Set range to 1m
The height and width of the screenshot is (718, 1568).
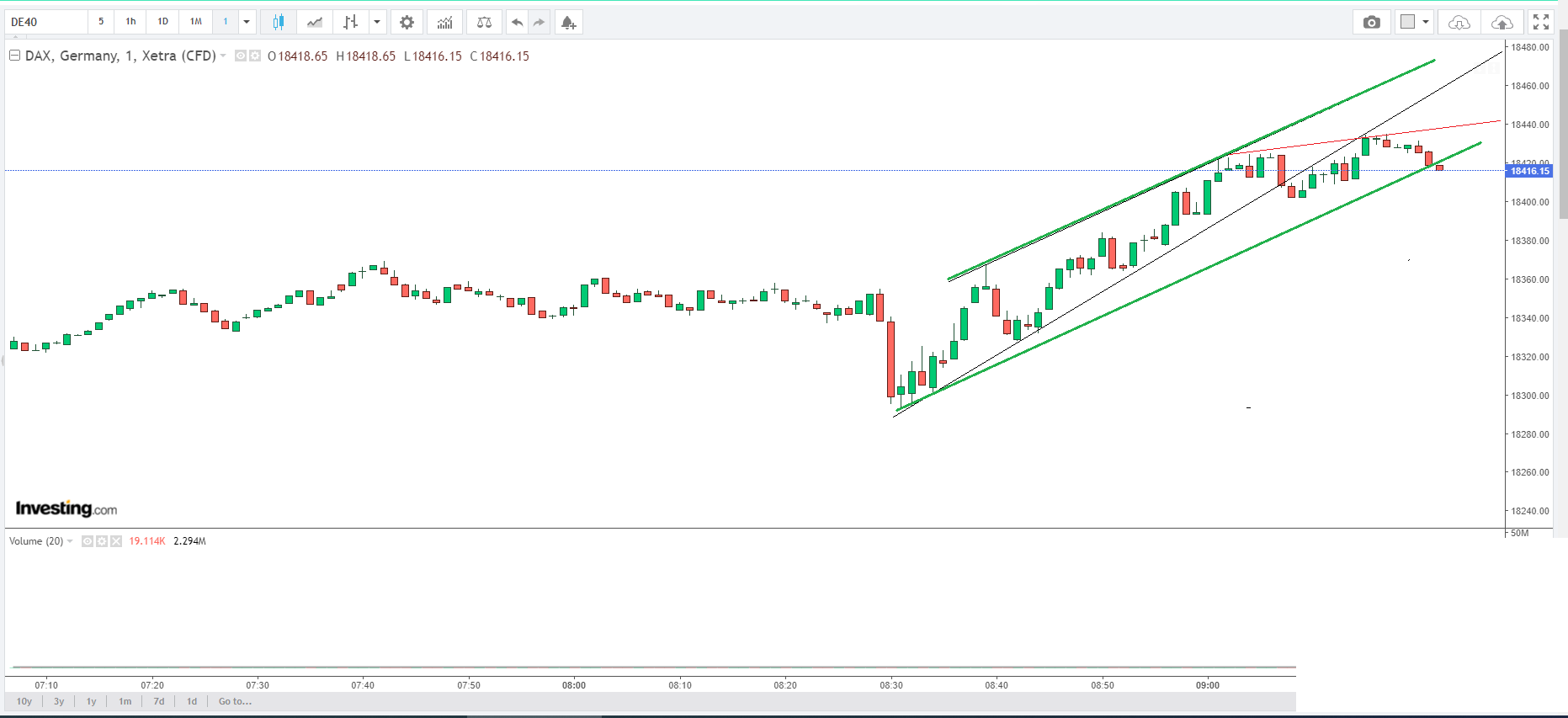[125, 701]
